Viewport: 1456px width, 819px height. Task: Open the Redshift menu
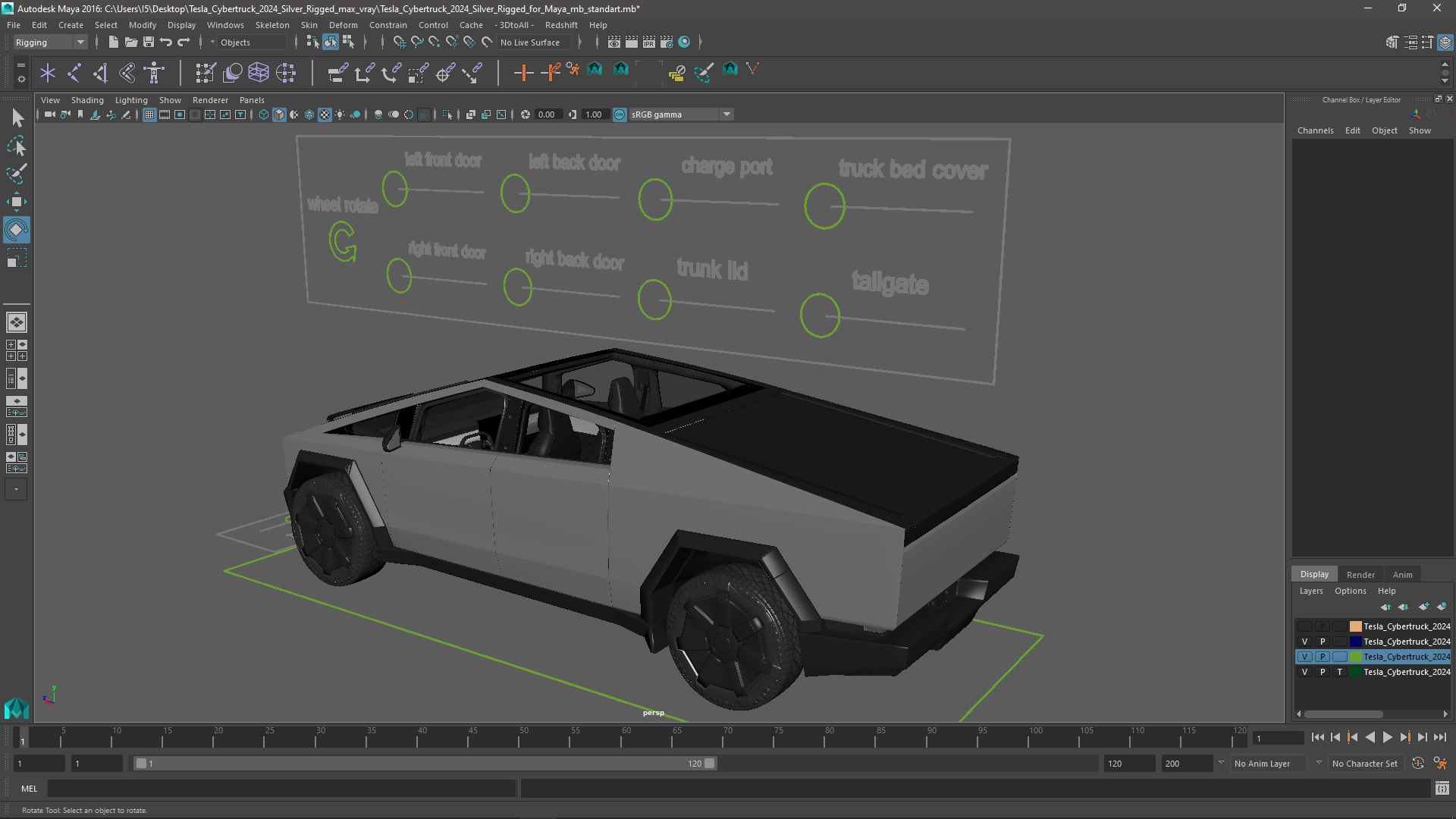(561, 25)
